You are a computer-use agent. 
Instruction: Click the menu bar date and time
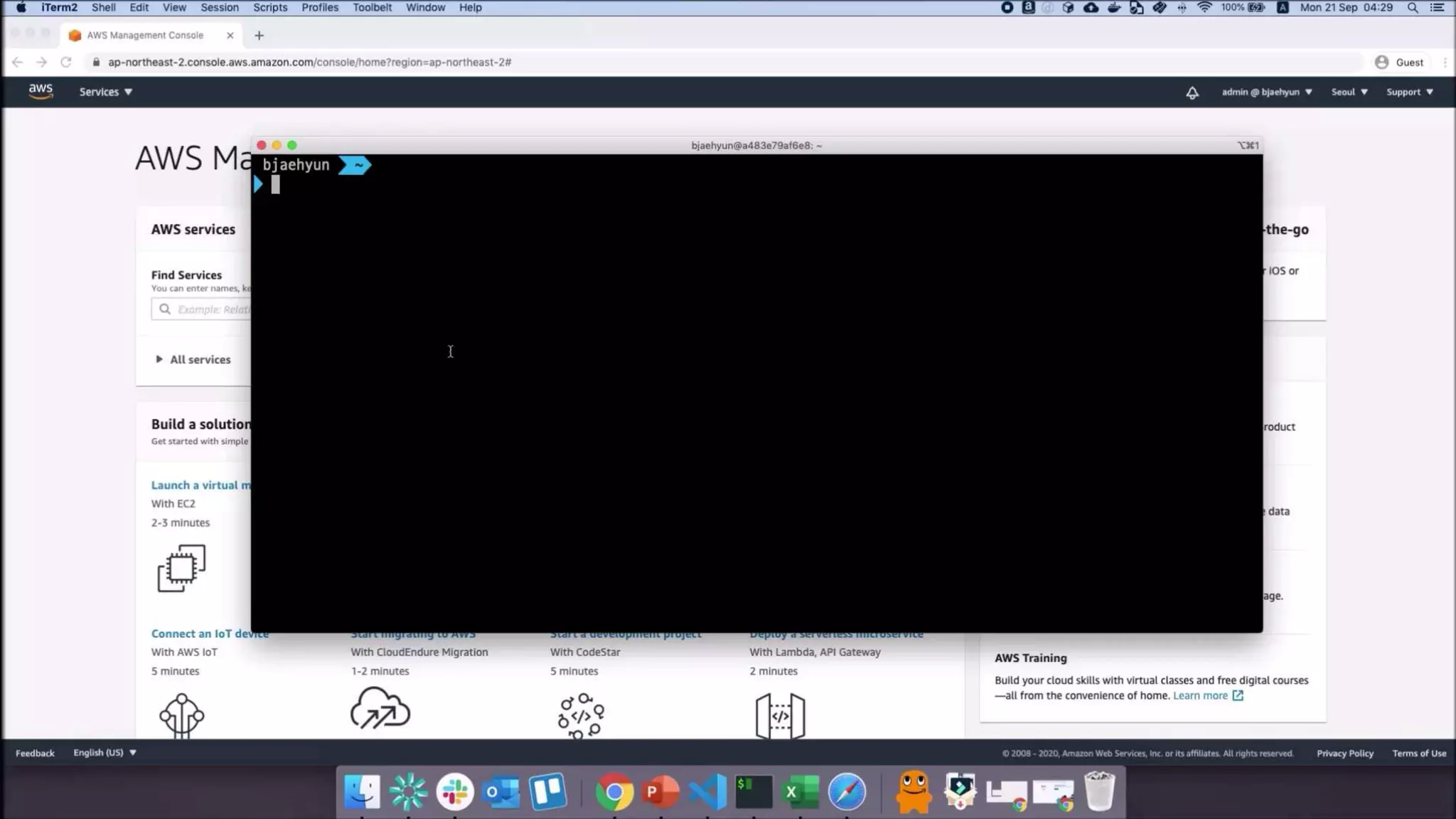[1346, 8]
